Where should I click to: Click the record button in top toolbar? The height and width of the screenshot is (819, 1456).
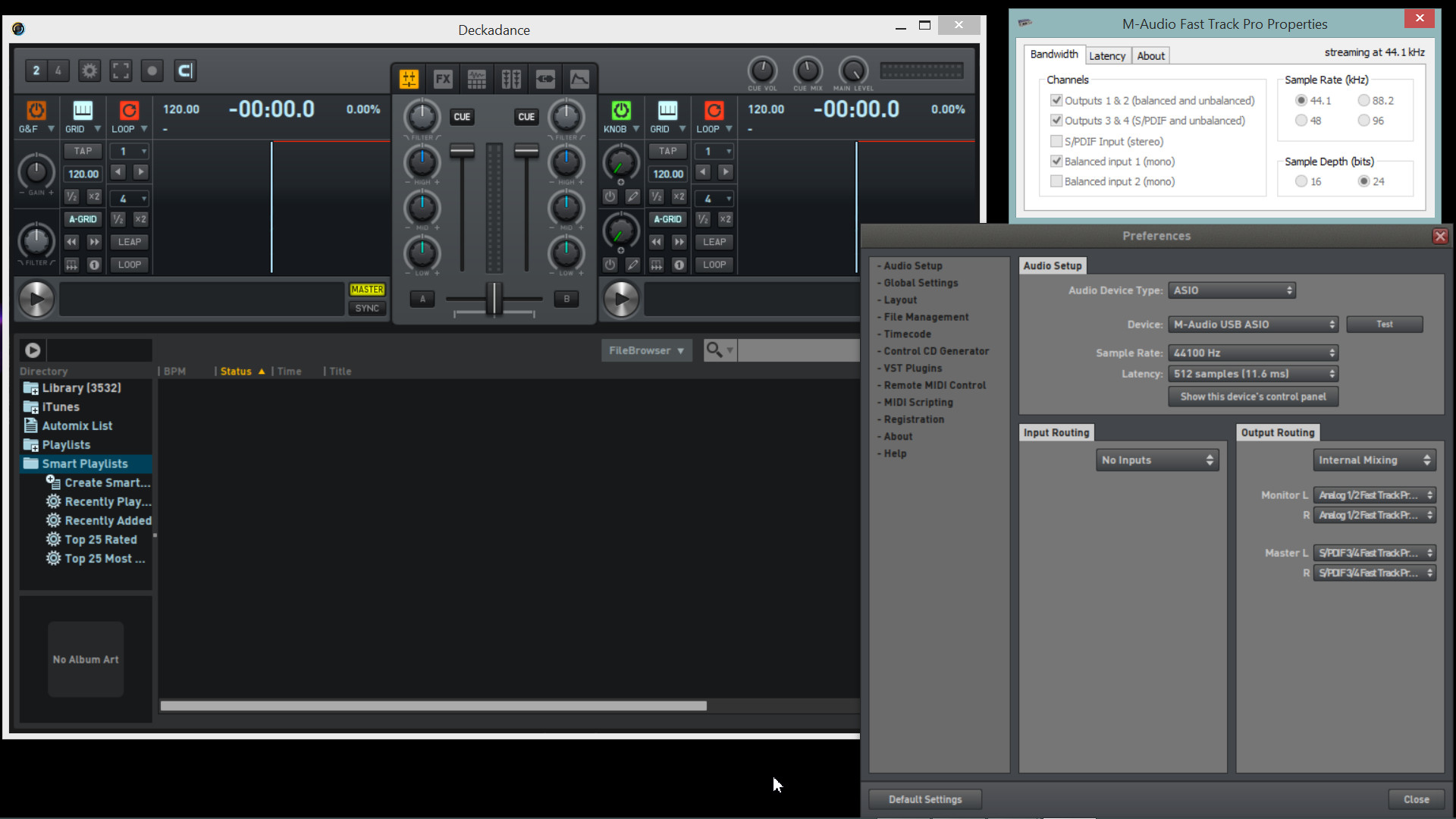tap(152, 71)
